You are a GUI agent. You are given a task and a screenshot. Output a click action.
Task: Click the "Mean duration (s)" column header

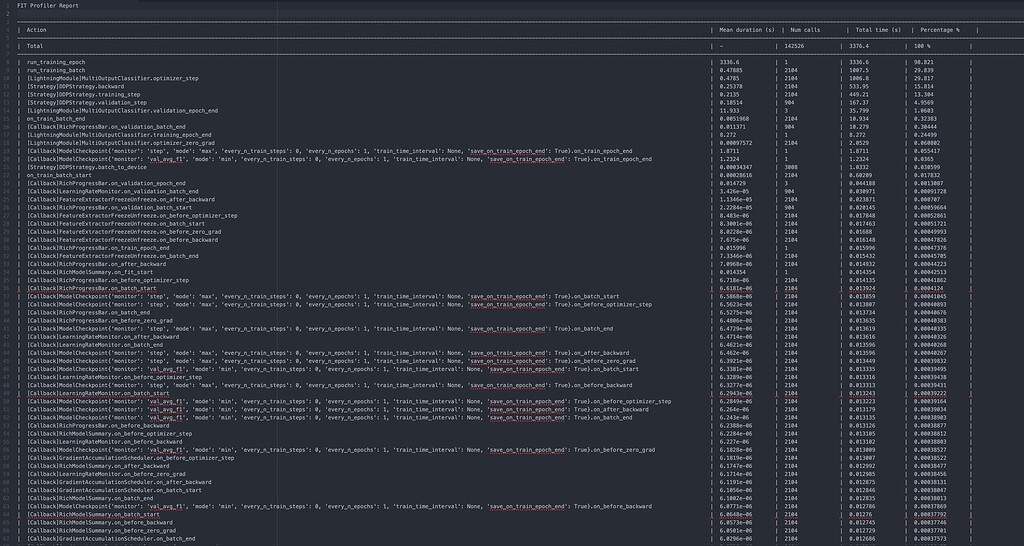747,30
